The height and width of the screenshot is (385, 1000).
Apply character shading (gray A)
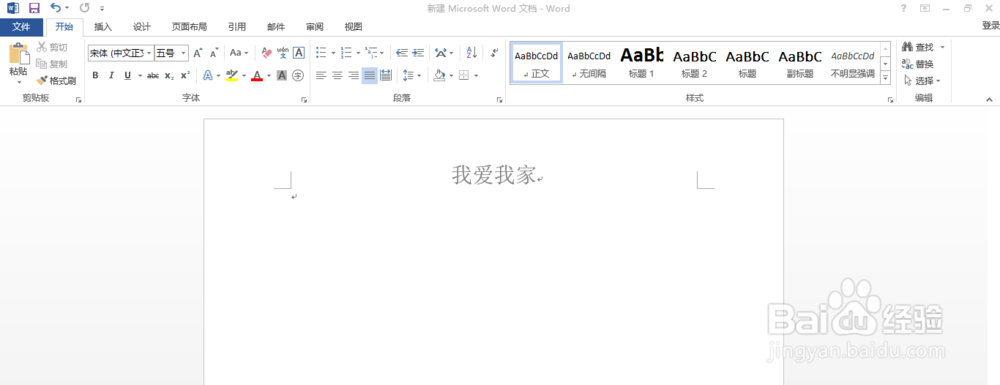point(282,76)
